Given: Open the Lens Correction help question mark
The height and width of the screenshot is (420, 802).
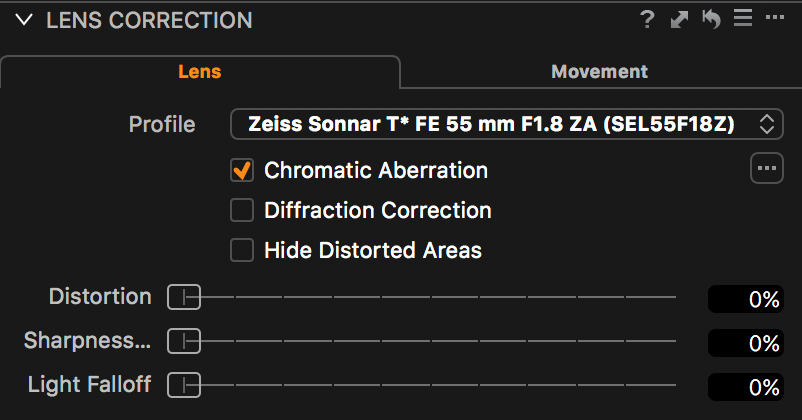Looking at the screenshot, I should click(648, 19).
